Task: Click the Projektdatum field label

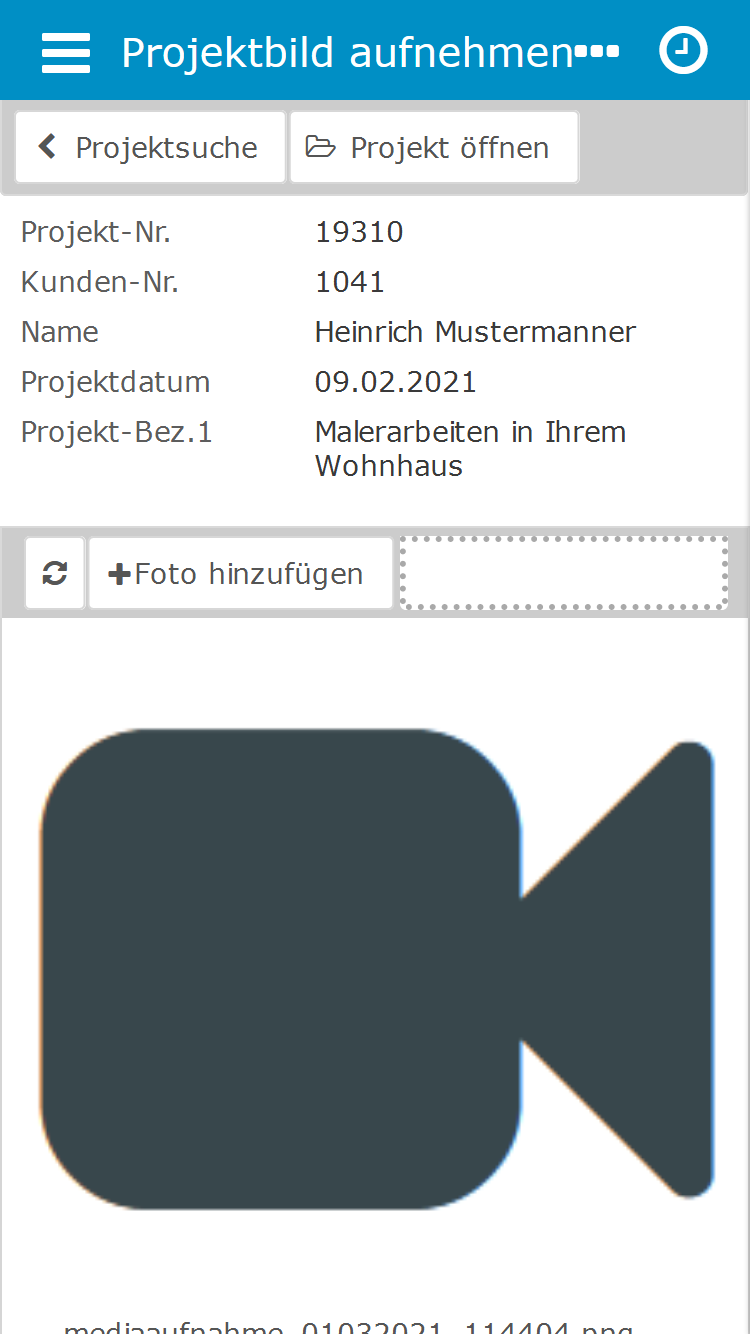Action: click(116, 382)
